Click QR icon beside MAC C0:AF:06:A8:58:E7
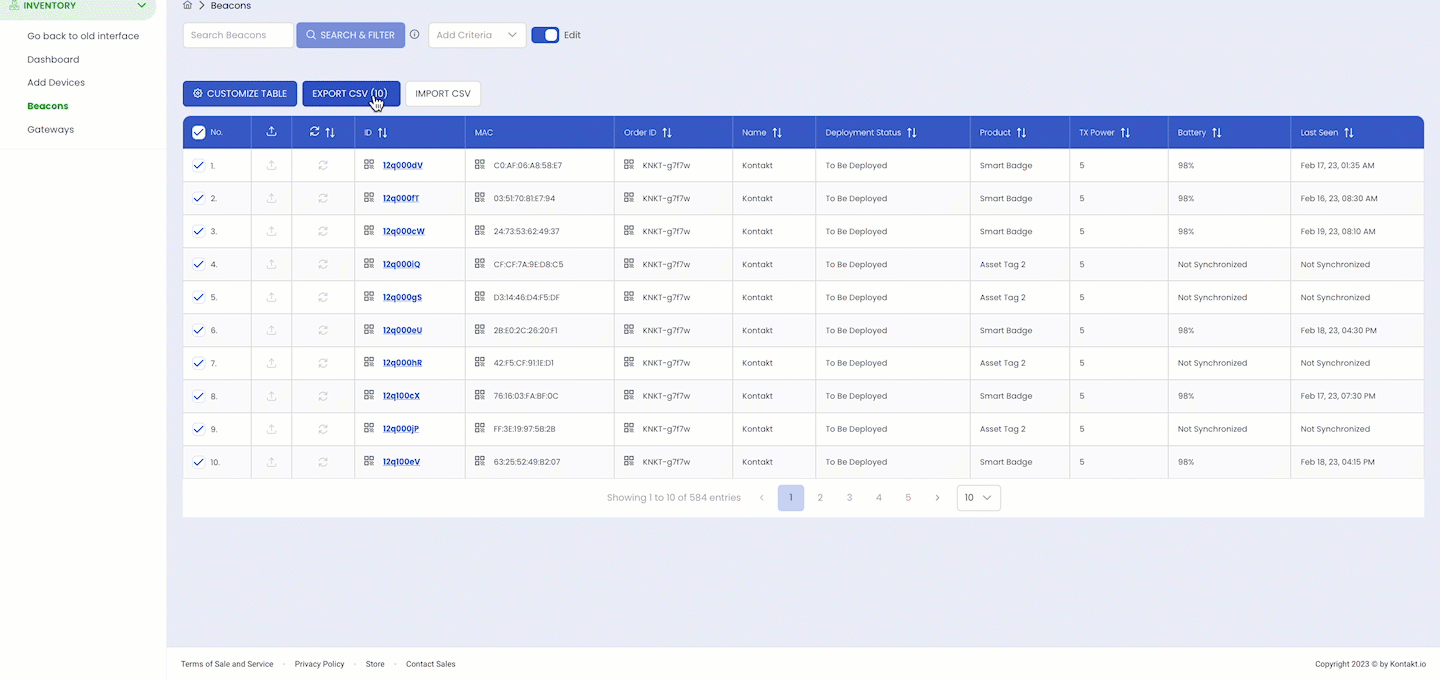1440x680 pixels. click(480, 164)
